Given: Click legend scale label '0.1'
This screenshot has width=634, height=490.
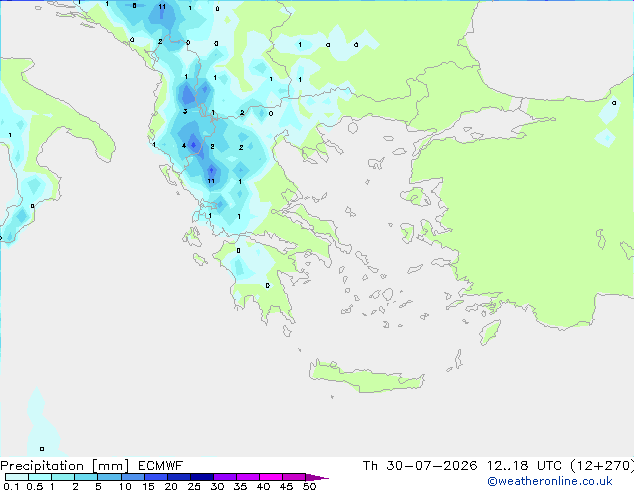Looking at the screenshot, I should coord(11,486).
